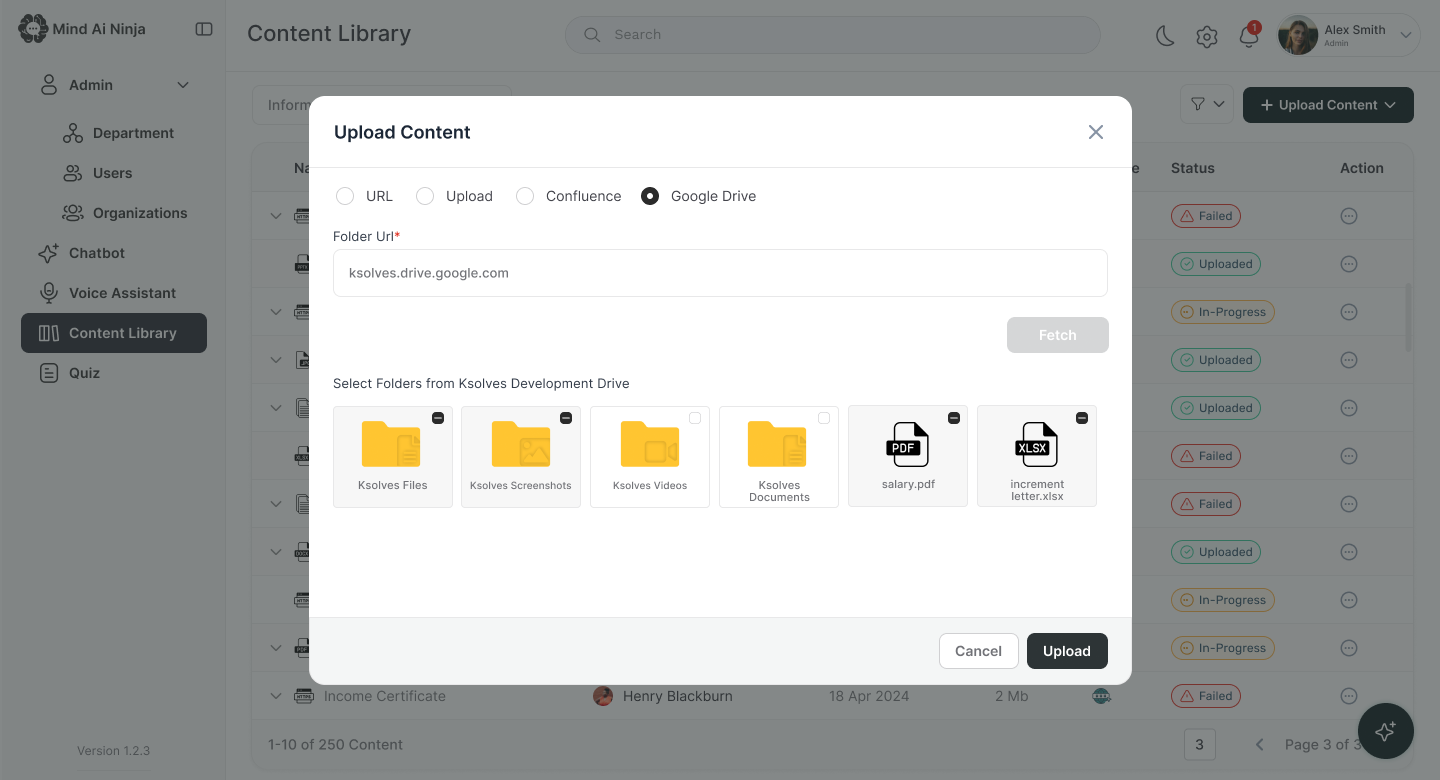Click the Status column header
The height and width of the screenshot is (780, 1440).
(1192, 168)
